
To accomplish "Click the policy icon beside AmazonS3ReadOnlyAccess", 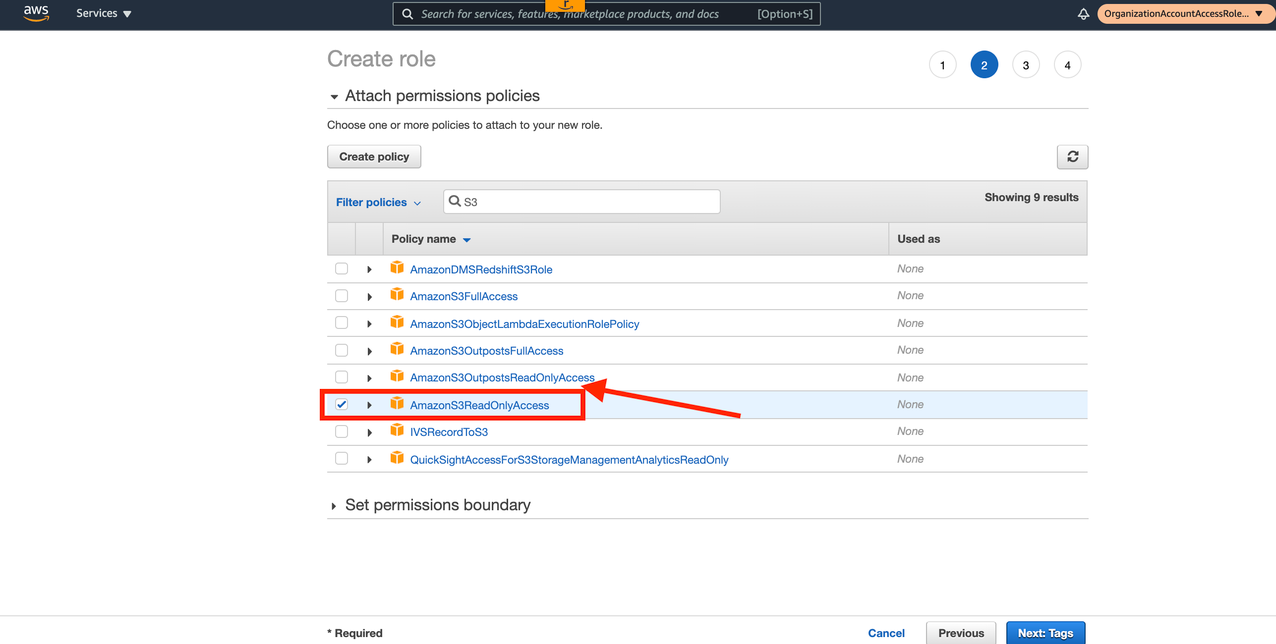I will pyautogui.click(x=397, y=404).
